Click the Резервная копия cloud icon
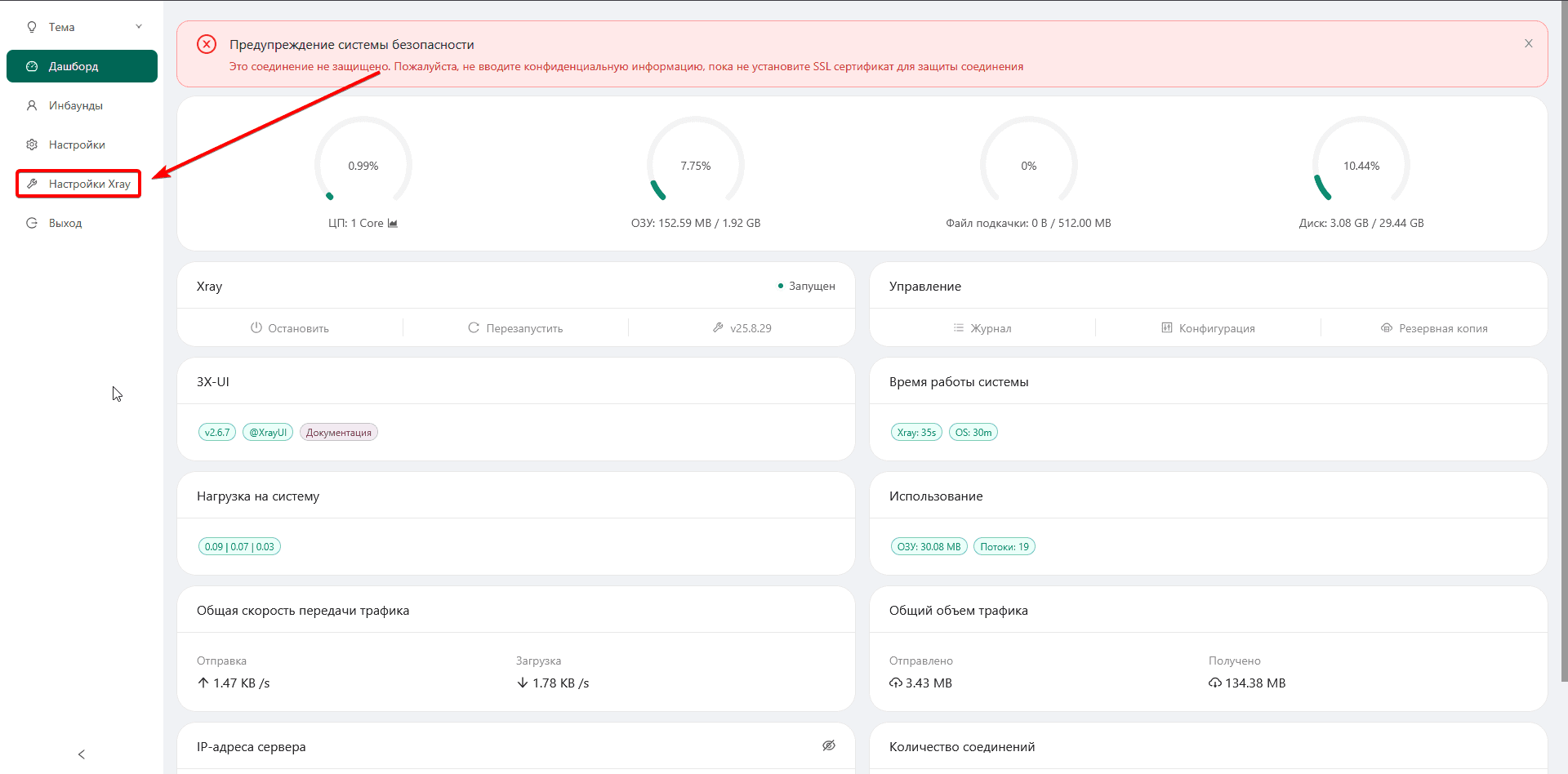The width and height of the screenshot is (1568, 774). pyautogui.click(x=1387, y=328)
